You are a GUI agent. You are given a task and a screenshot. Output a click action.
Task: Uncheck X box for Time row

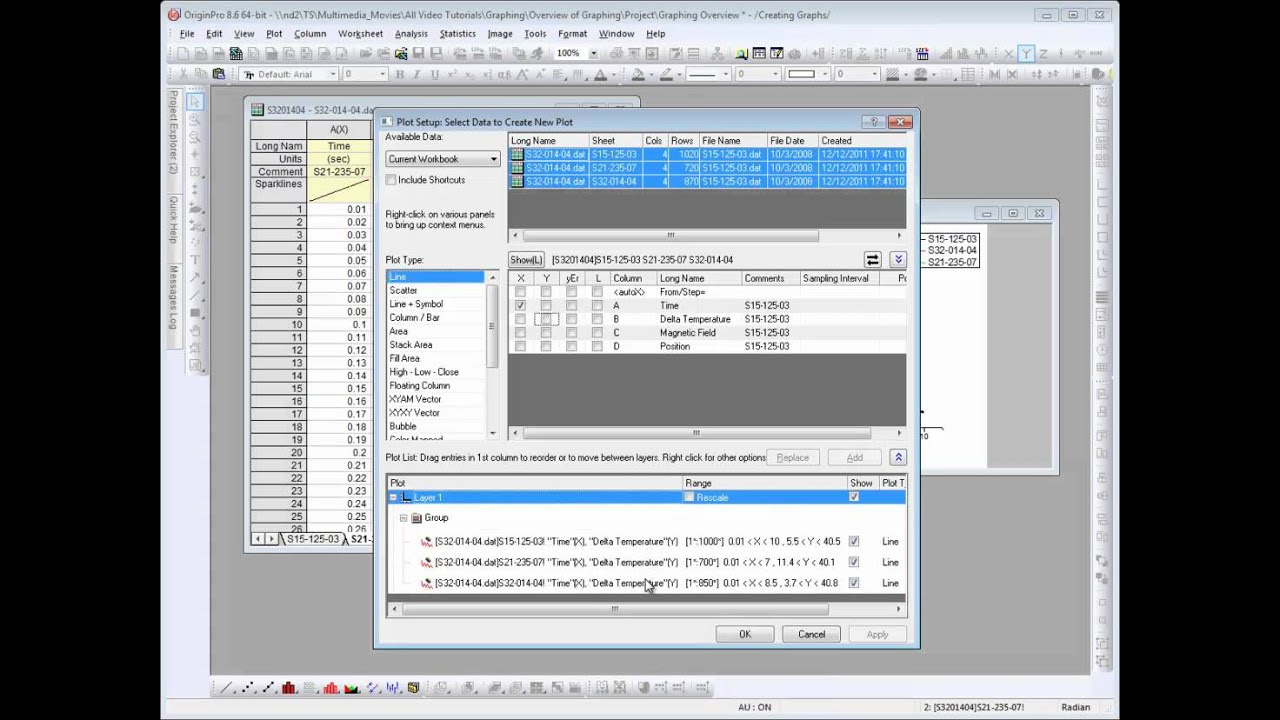click(520, 306)
